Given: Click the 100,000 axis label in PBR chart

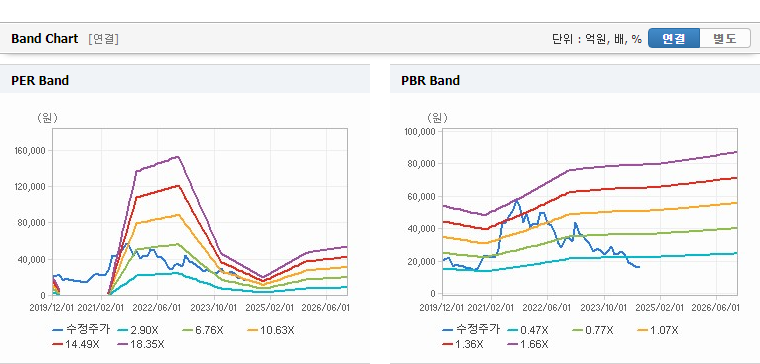Looking at the screenshot, I should tap(420, 132).
